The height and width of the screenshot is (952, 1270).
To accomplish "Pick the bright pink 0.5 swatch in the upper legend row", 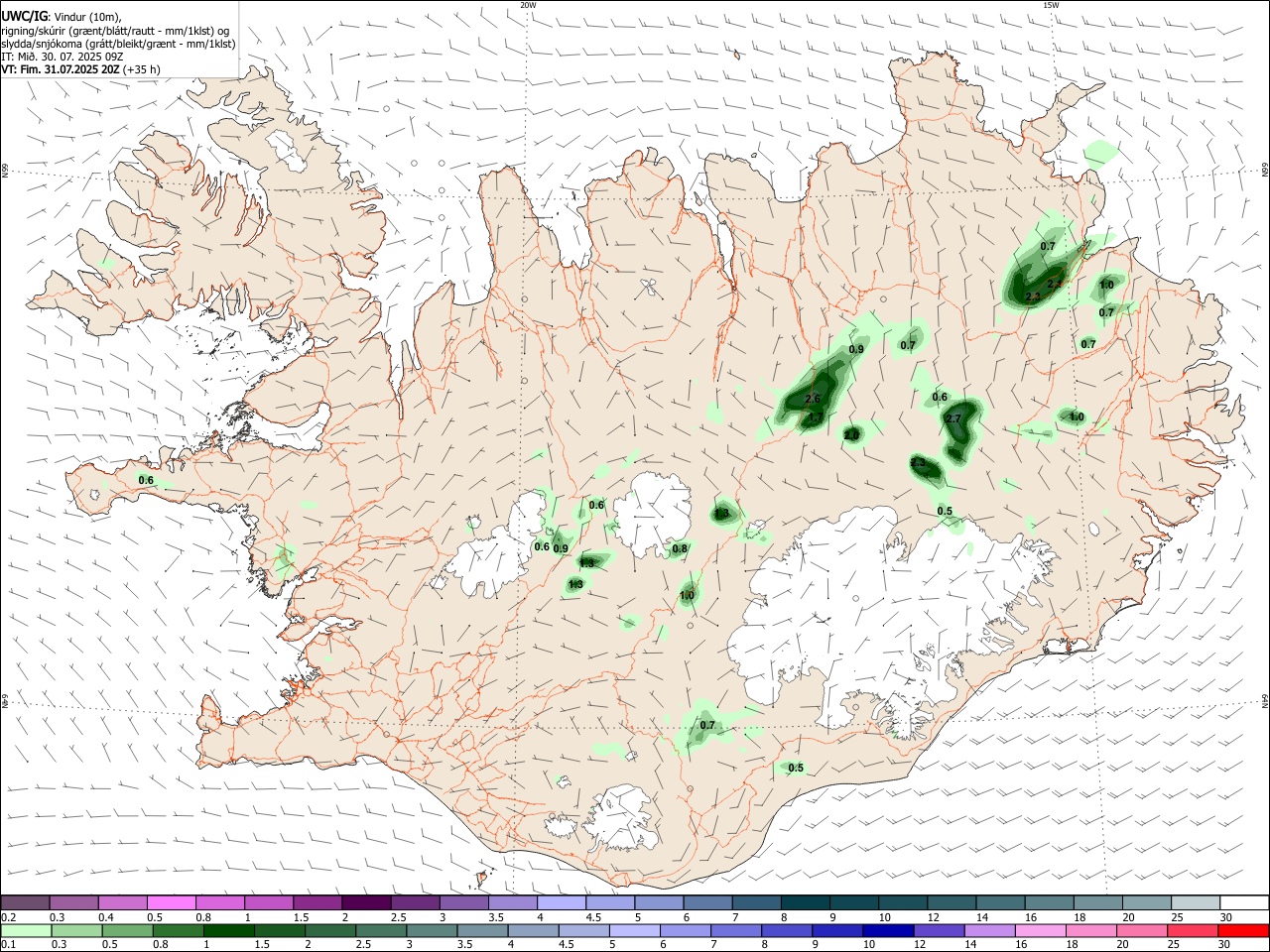I will 171,903.
